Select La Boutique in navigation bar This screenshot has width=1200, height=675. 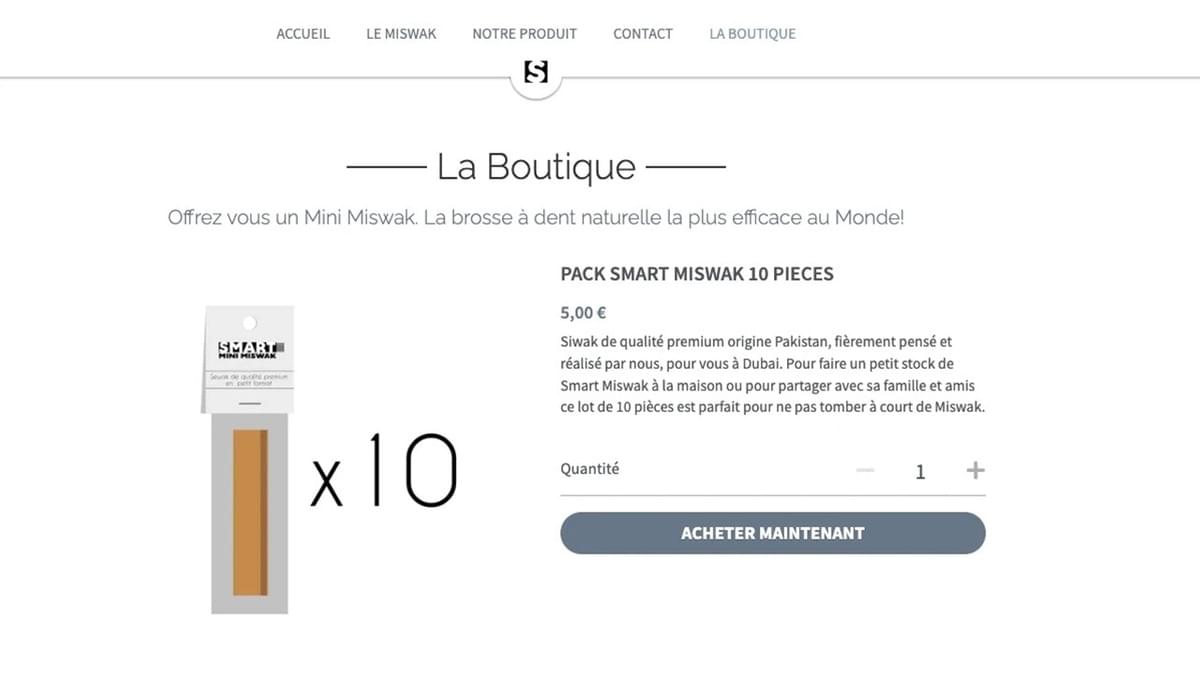coord(752,34)
